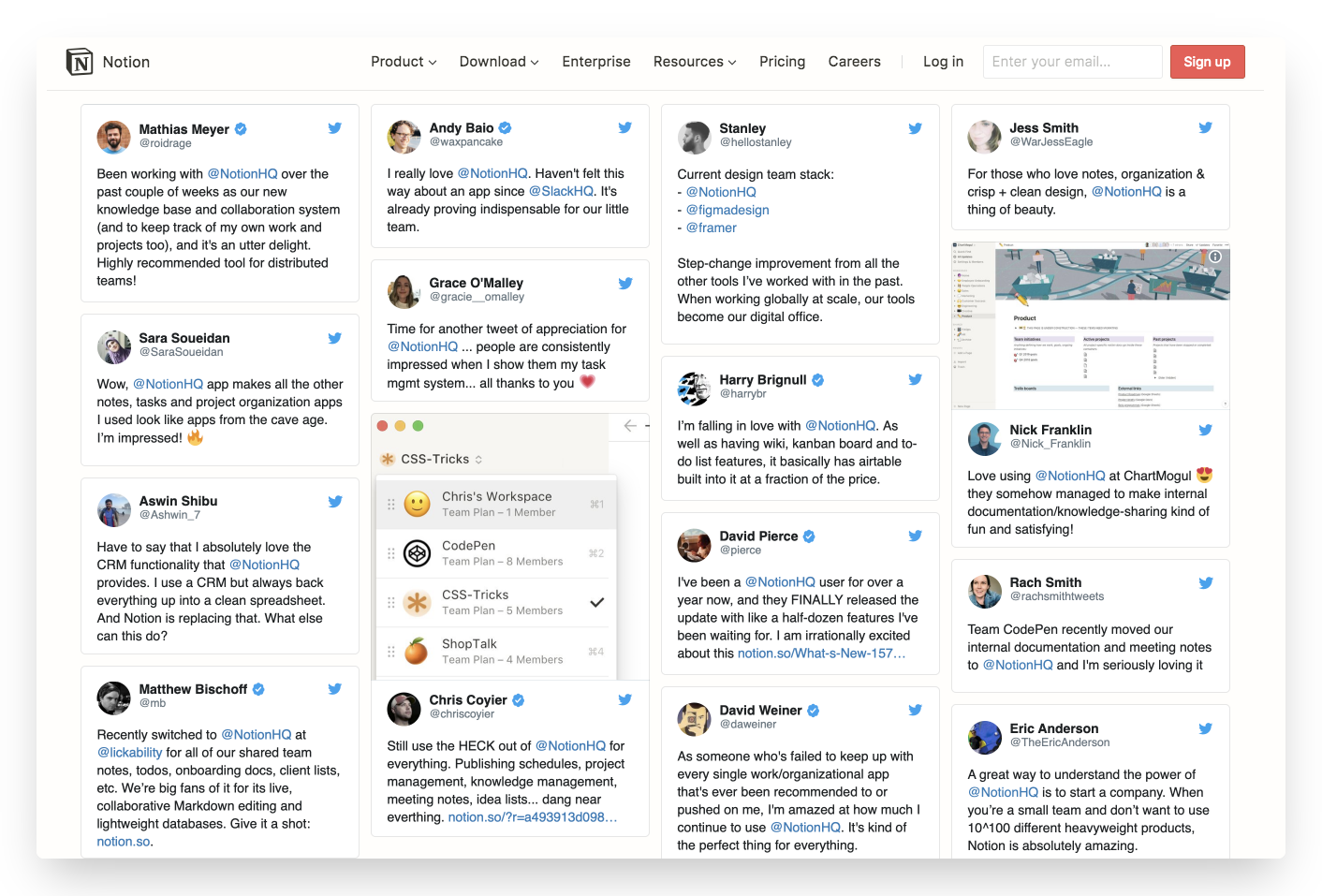Open Twitter bird on Aswin Shibu's tweet

334,501
